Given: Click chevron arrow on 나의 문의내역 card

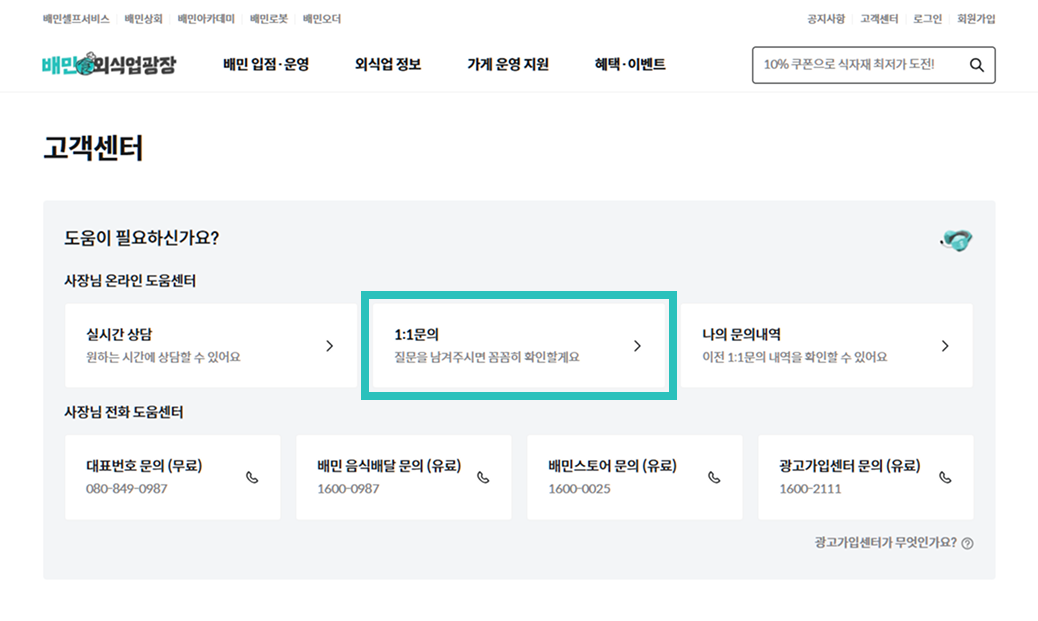Looking at the screenshot, I should click(945, 346).
